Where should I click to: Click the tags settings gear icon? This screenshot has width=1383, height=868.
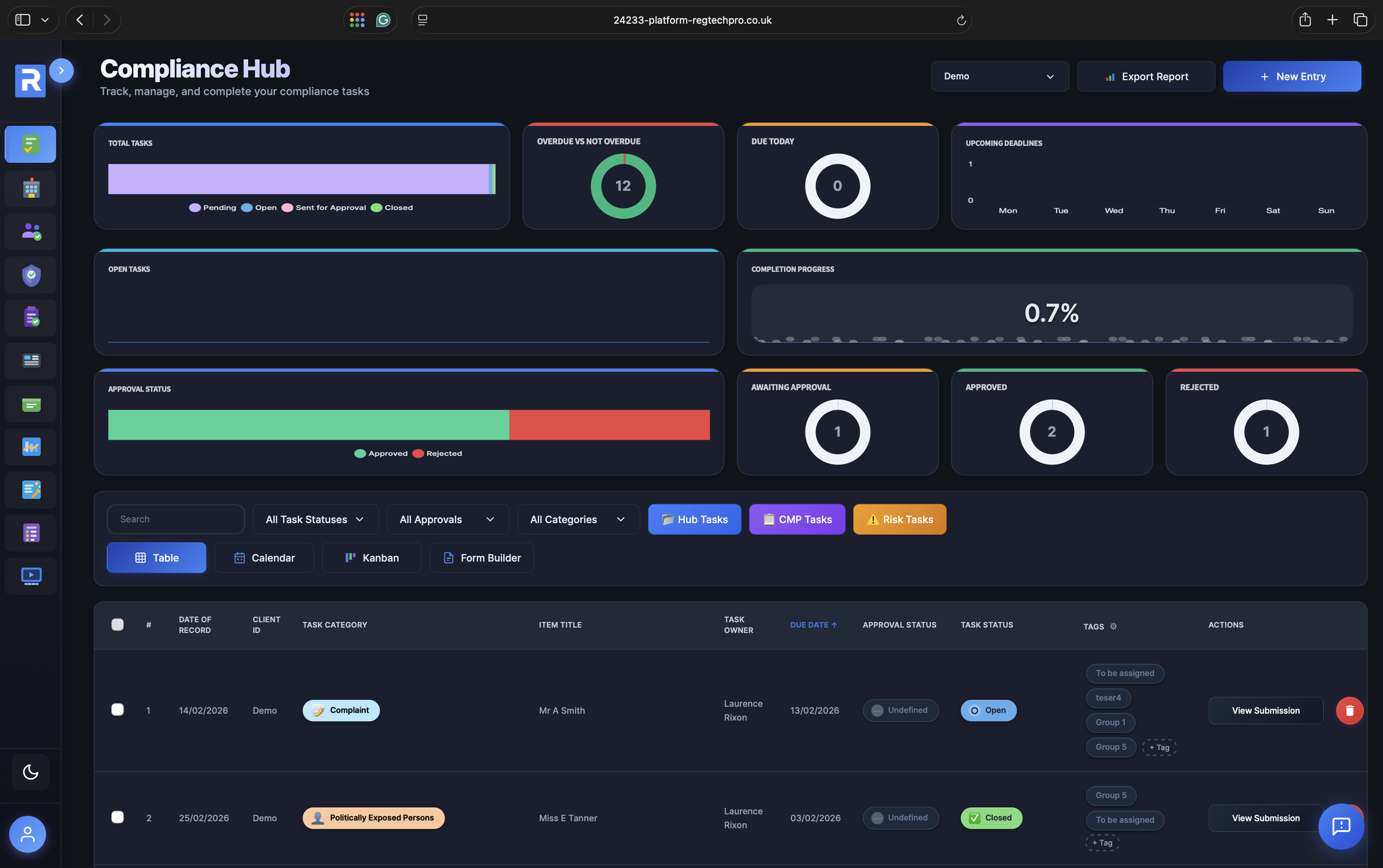click(1113, 626)
